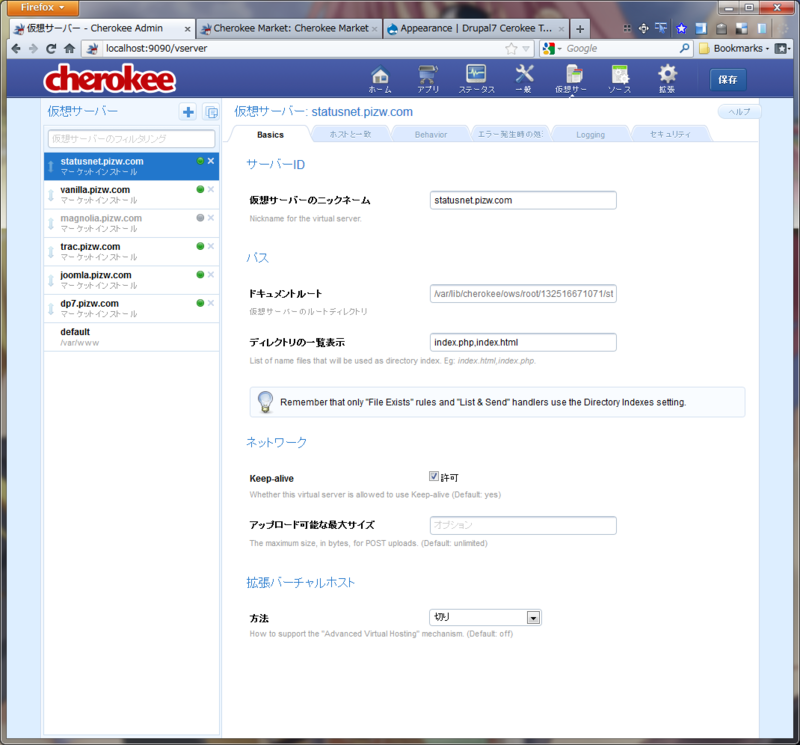Screen dimensions: 800x745
Task: Switch to the Basics tab
Action: [x=270, y=135]
